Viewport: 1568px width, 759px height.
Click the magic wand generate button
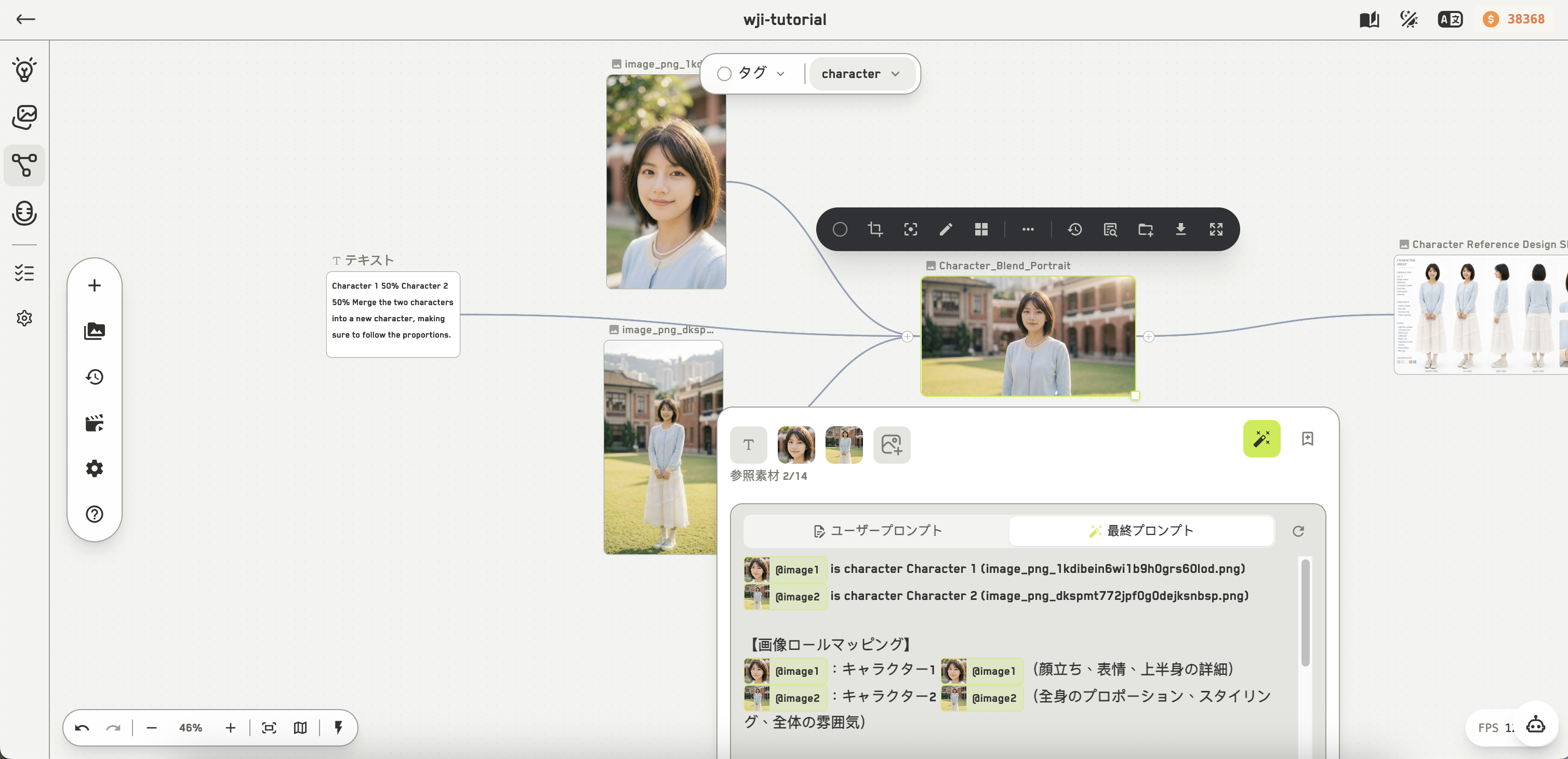(1262, 439)
